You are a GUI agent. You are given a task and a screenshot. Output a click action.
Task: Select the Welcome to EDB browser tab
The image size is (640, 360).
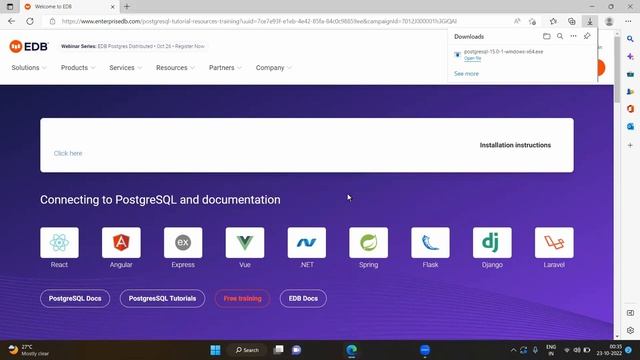pyautogui.click(x=69, y=7)
